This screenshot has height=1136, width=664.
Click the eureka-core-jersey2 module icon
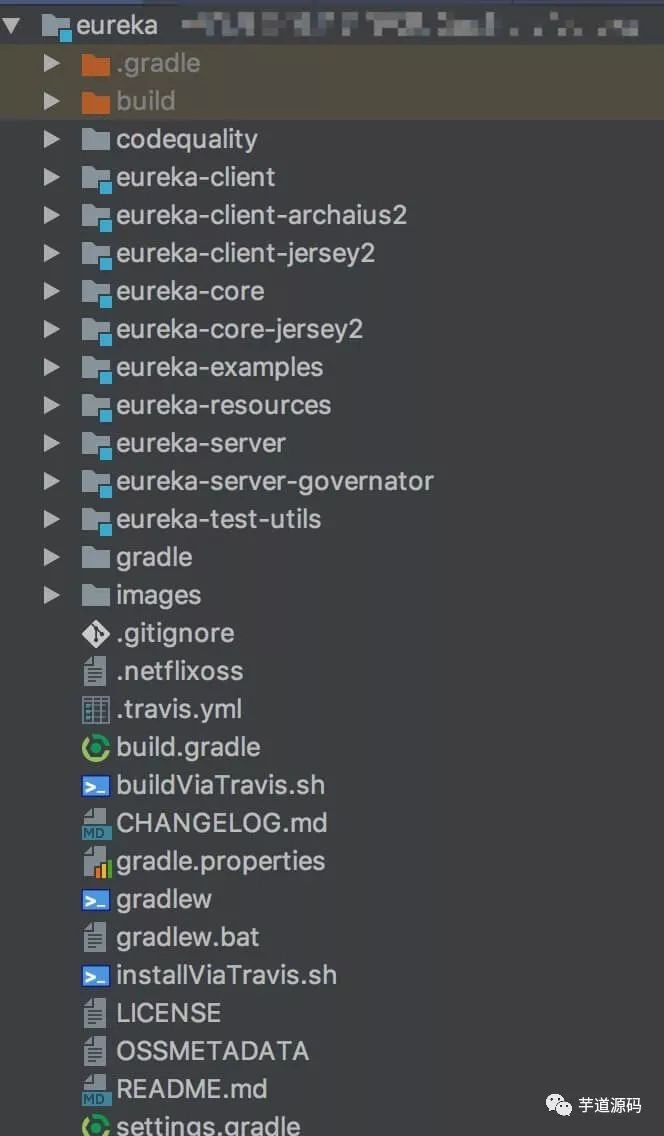click(96, 331)
